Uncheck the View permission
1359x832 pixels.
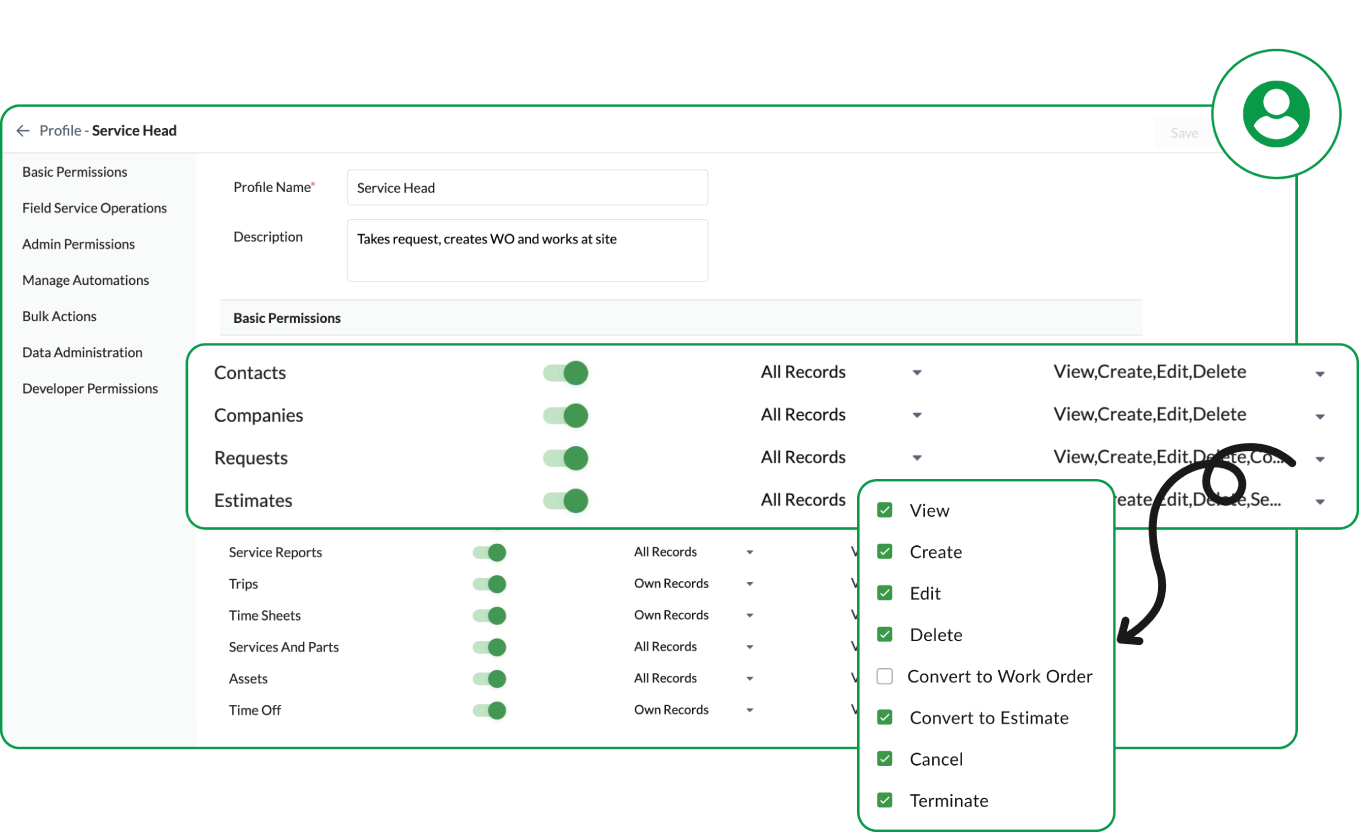884,509
